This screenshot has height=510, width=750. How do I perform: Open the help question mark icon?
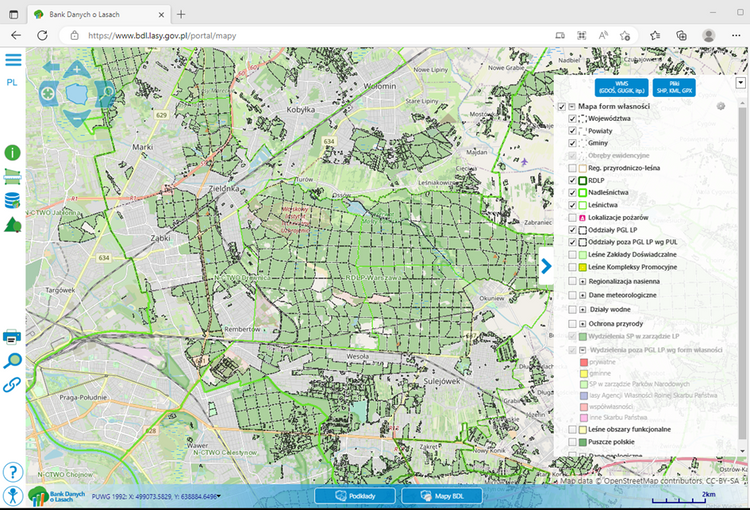pyautogui.click(x=13, y=472)
